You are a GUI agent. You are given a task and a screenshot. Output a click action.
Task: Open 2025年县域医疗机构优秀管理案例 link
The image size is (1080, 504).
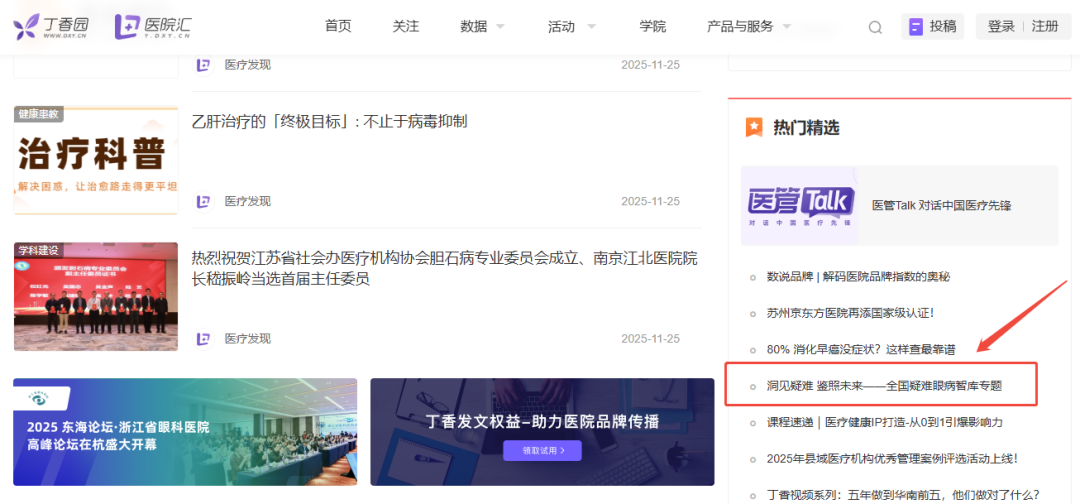[892, 458]
